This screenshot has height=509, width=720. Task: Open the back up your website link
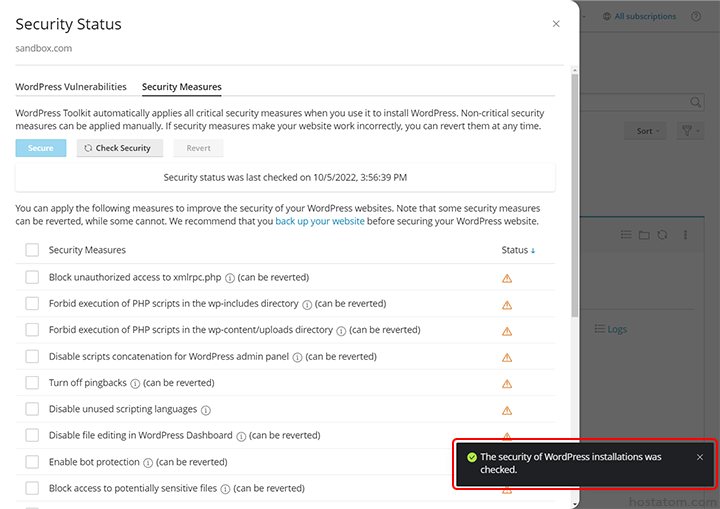point(320,221)
